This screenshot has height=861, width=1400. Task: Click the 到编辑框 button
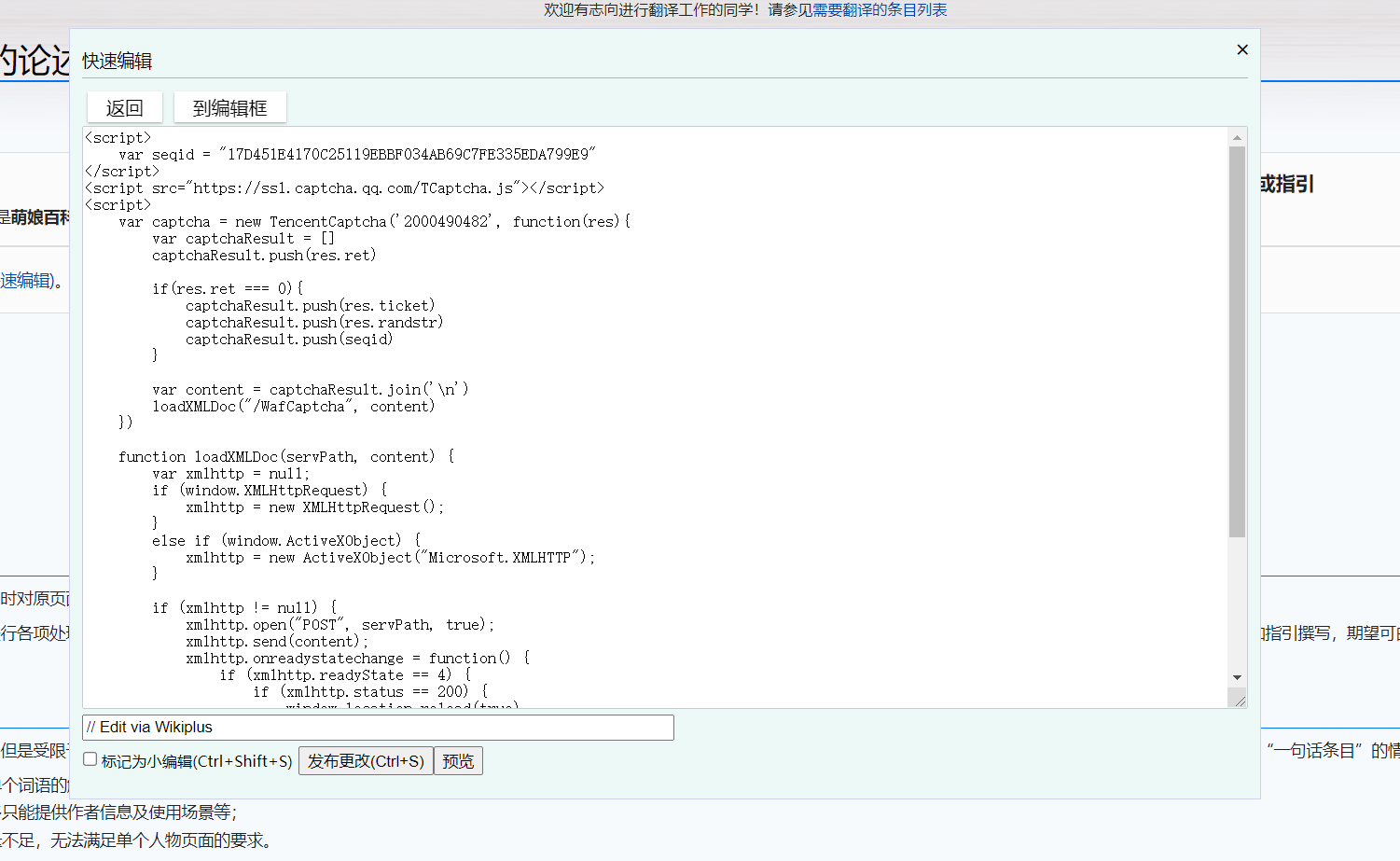(x=229, y=108)
